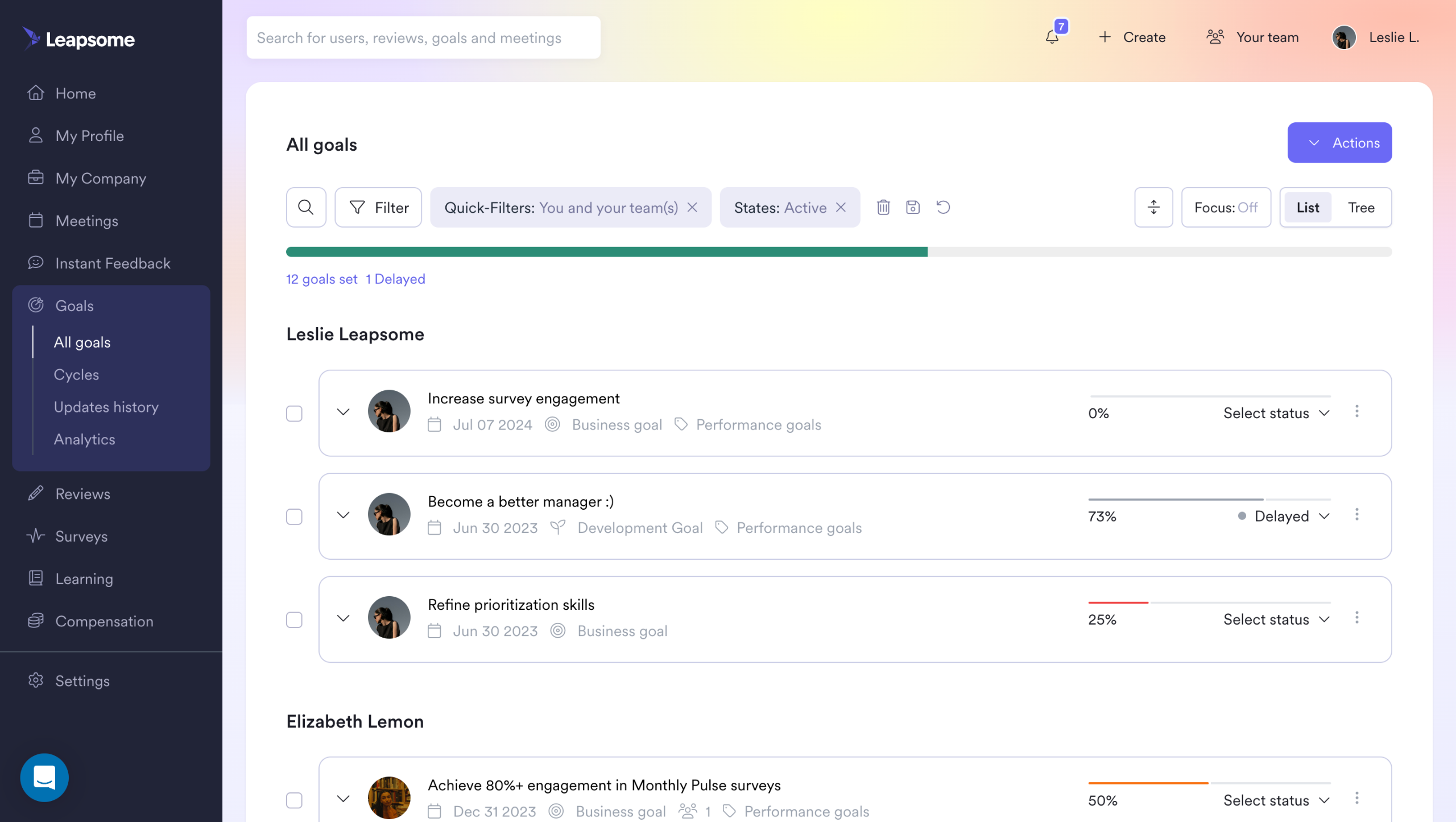Screen dimensions: 1456x822
Task: Open three-dot menu for Increase survey engagement
Action: (1357, 411)
